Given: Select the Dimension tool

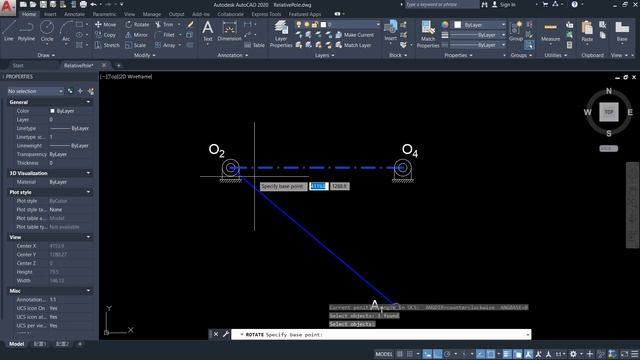Looking at the screenshot, I should click(229, 31).
